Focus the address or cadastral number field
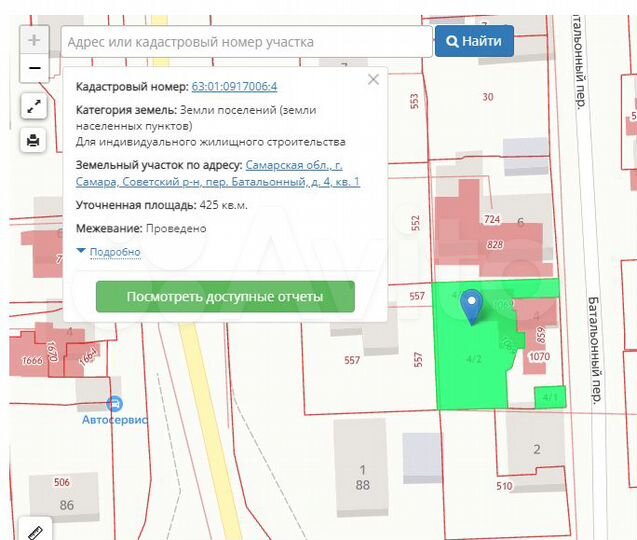The width and height of the screenshot is (637, 540). [246, 42]
